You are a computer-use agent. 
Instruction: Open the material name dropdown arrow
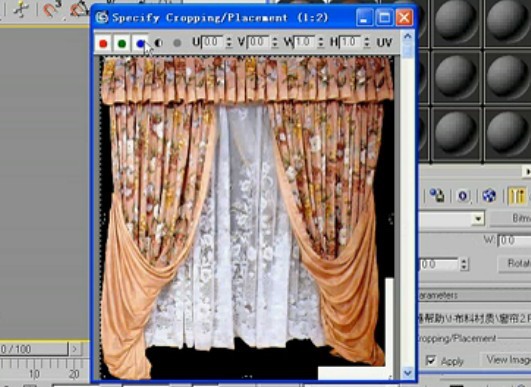coord(478,219)
